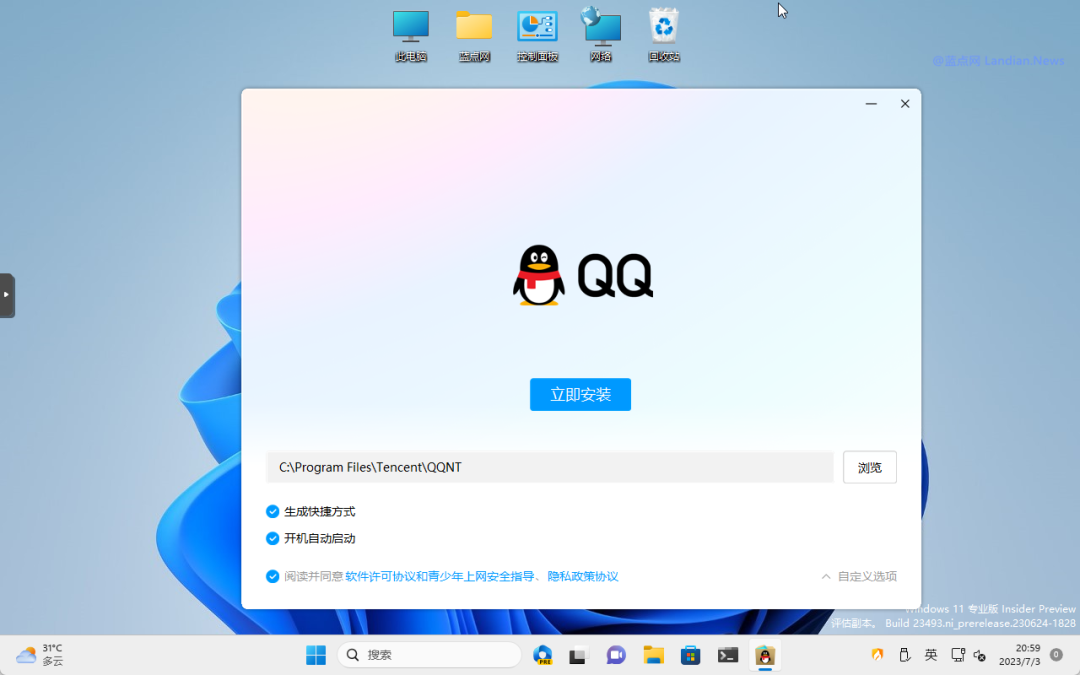Screen dimensions: 1080x675
Task: Open the weather widget showing 31°C
Action: tap(40, 654)
